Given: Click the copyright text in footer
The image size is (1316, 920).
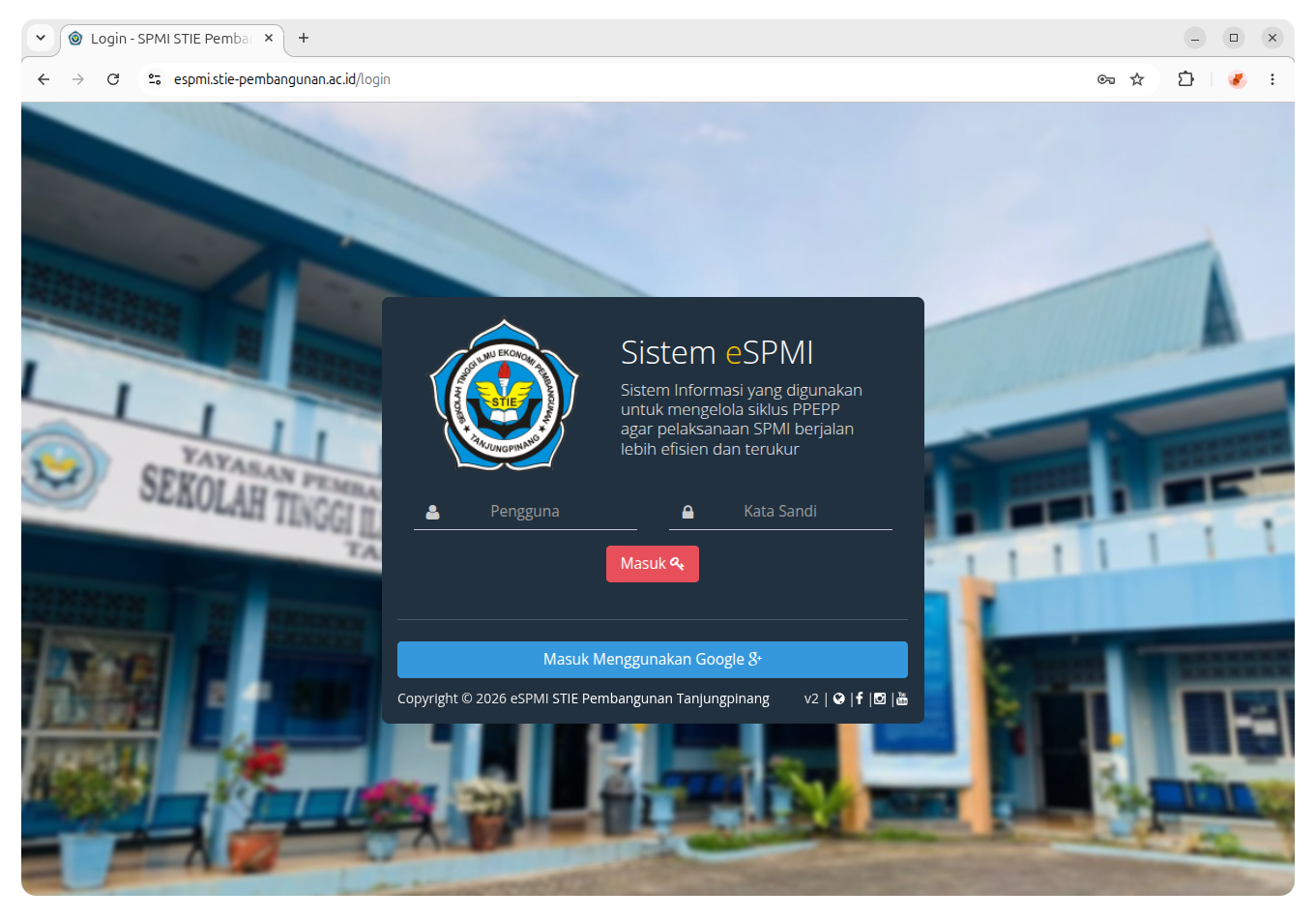Looking at the screenshot, I should [583, 698].
